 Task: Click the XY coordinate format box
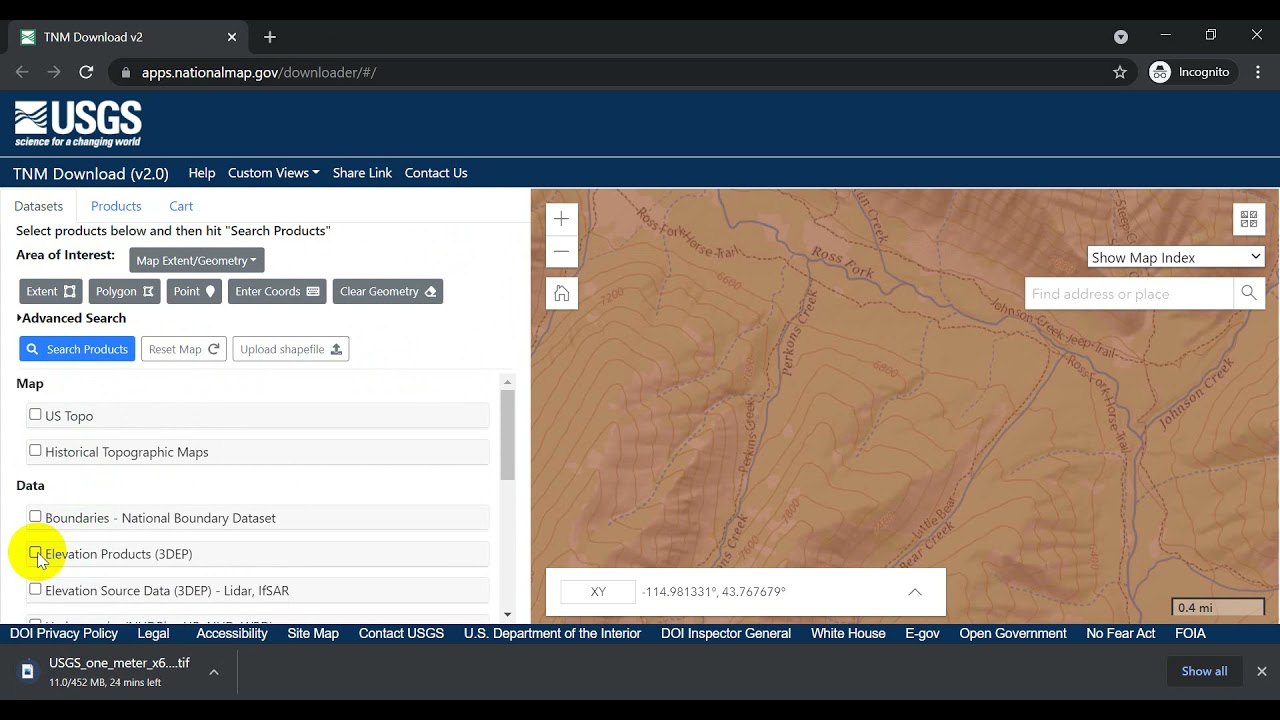[598, 592]
